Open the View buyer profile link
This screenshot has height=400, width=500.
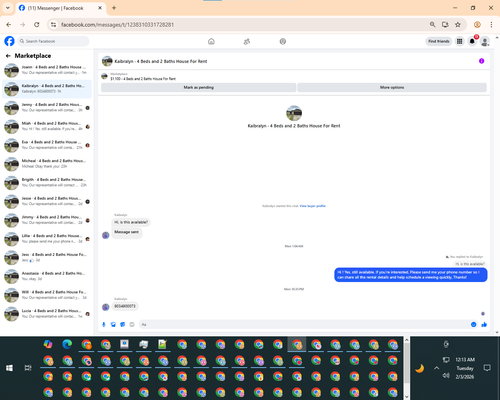coord(312,206)
